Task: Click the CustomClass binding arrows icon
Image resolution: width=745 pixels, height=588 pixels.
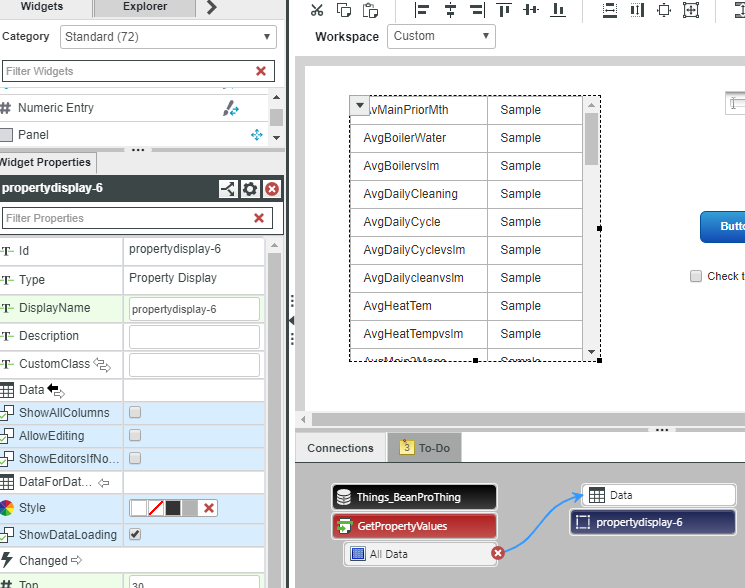Action: click(x=102, y=365)
